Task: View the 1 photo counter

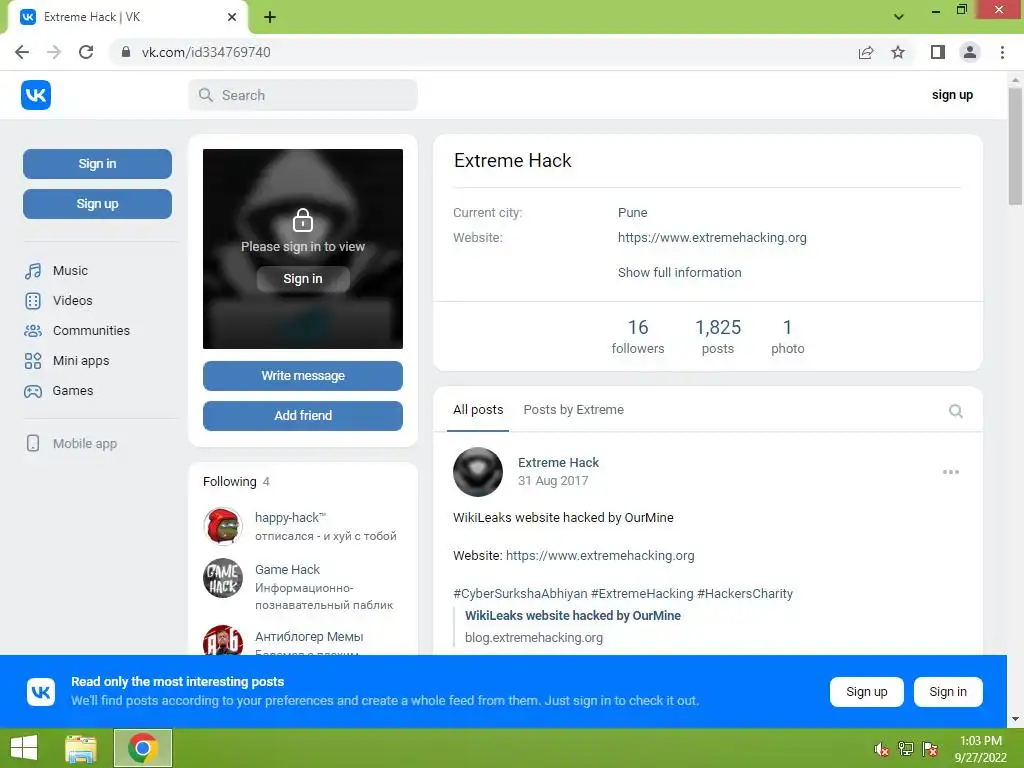Action: [788, 336]
